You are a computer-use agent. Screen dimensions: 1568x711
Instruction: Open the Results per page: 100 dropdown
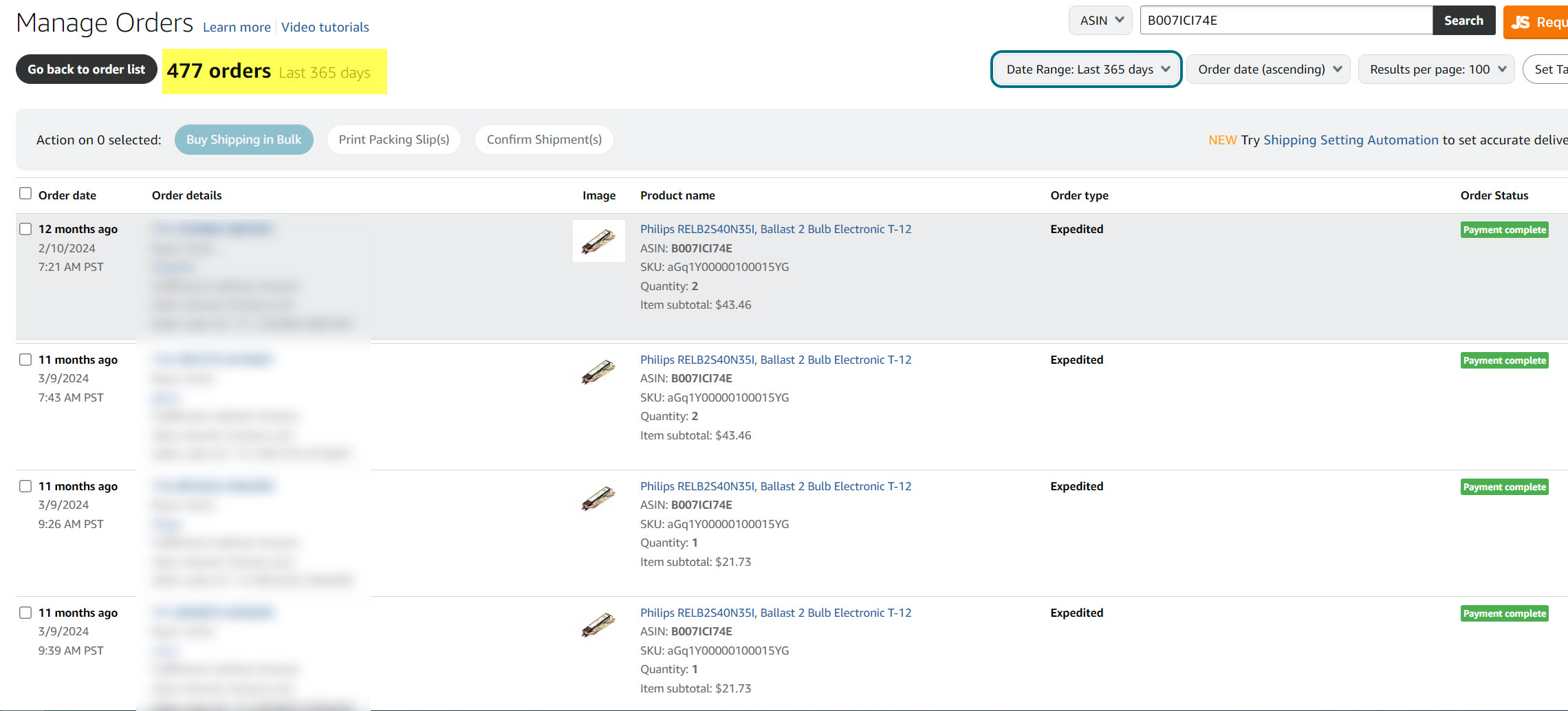pyautogui.click(x=1436, y=69)
